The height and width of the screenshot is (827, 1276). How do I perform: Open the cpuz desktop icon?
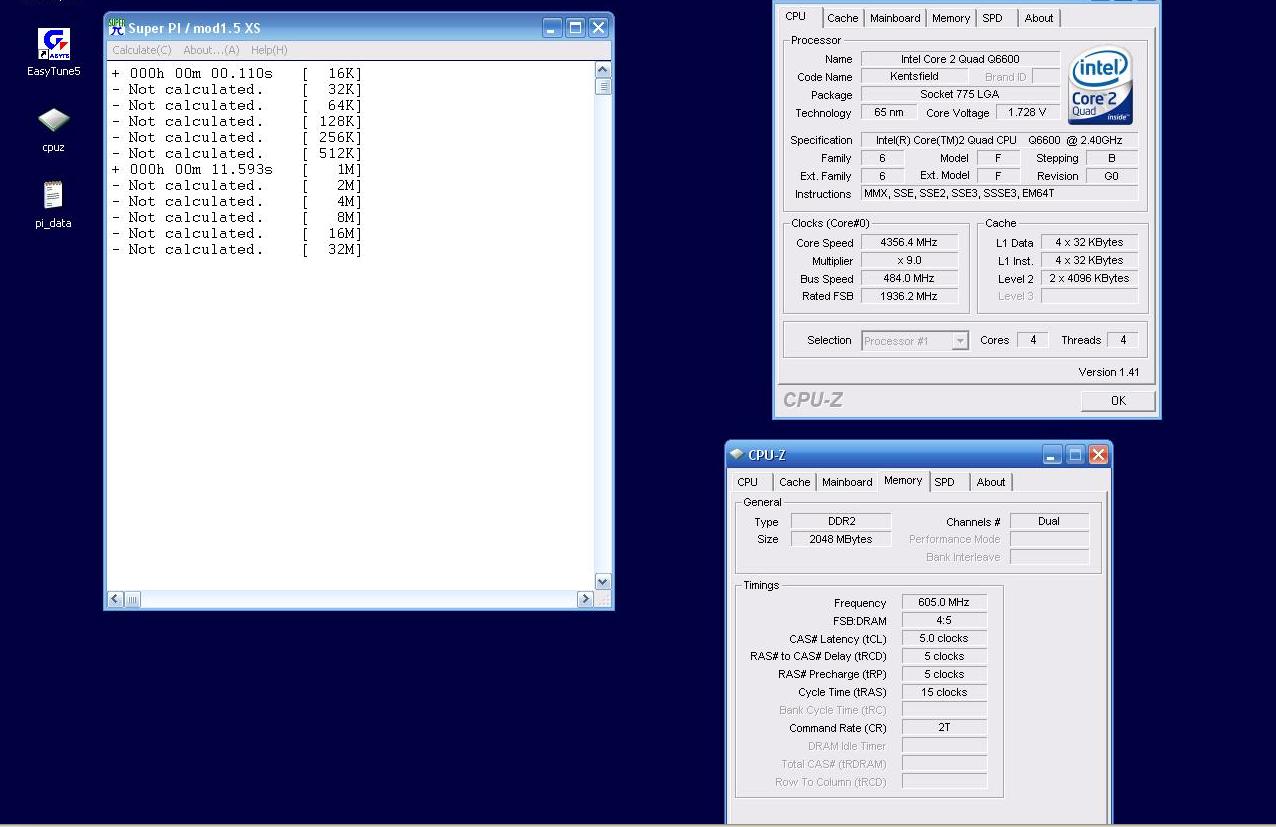coord(54,129)
